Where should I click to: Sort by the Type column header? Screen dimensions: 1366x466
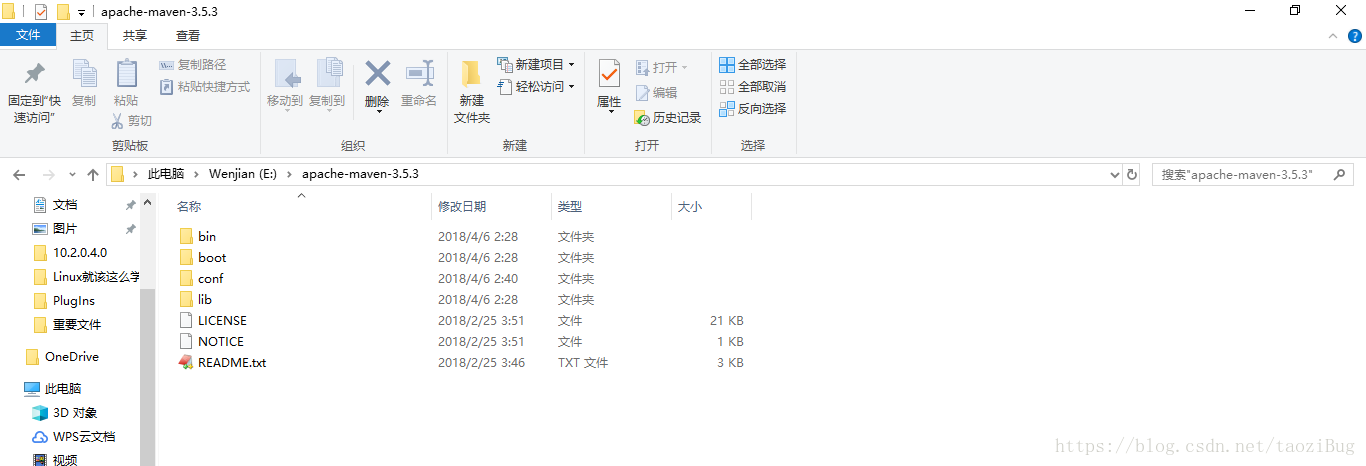pyautogui.click(x=611, y=206)
